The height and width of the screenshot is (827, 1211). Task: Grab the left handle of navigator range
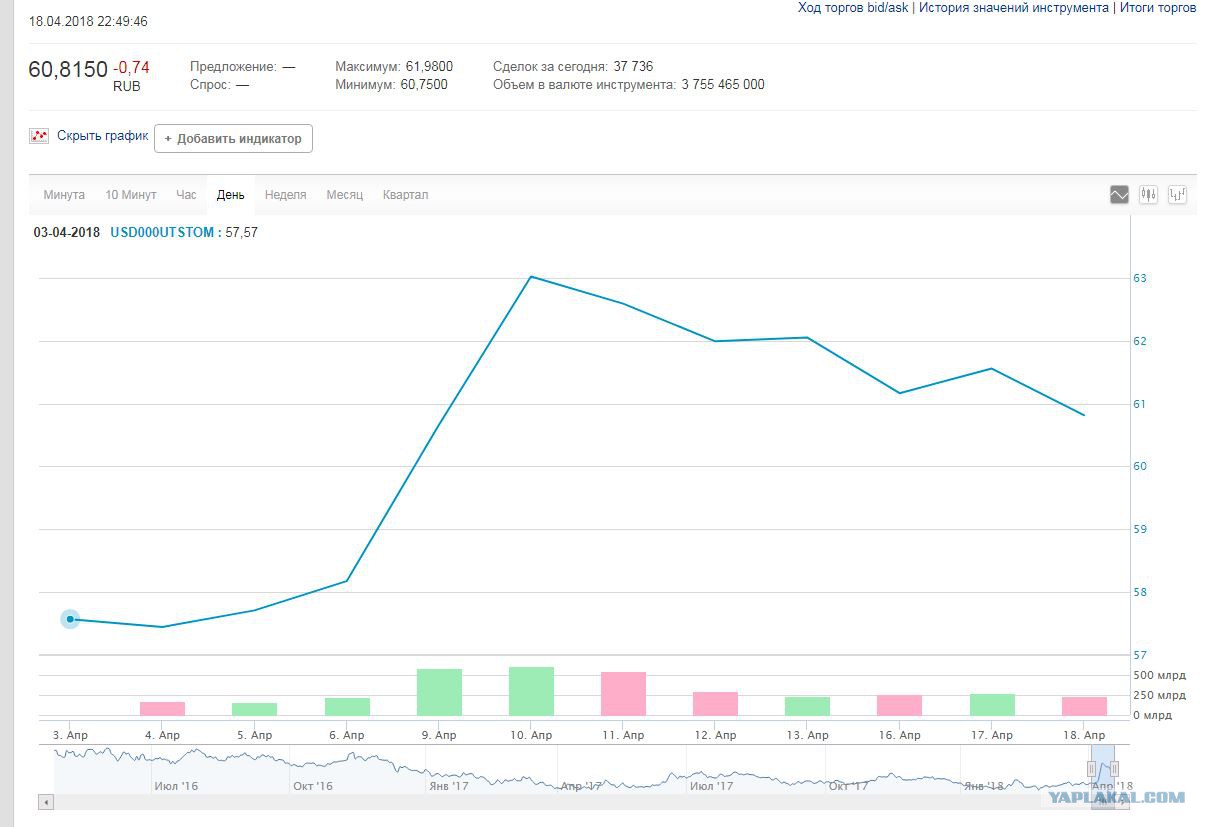click(1091, 769)
